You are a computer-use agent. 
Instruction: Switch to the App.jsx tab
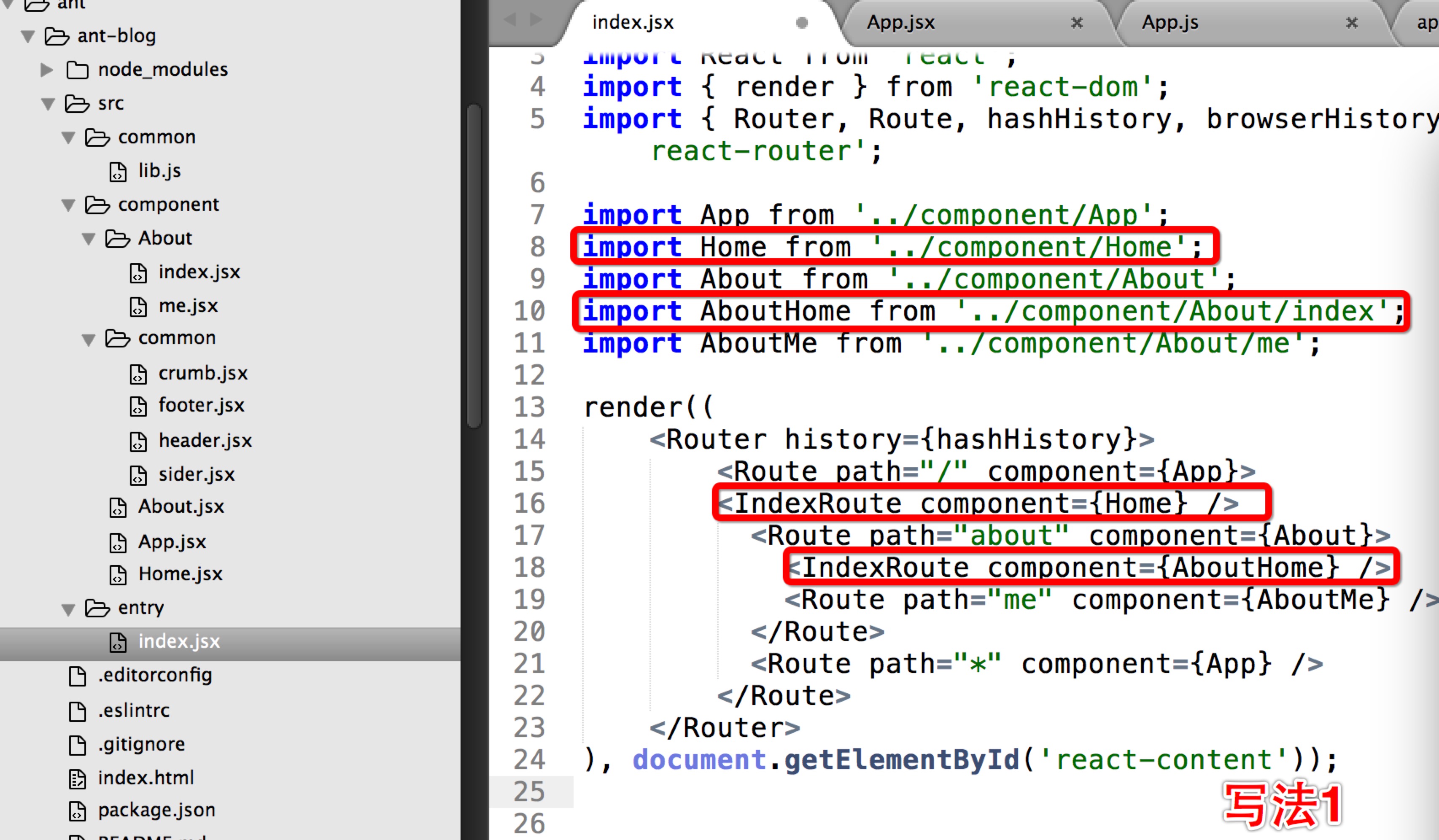click(900, 23)
